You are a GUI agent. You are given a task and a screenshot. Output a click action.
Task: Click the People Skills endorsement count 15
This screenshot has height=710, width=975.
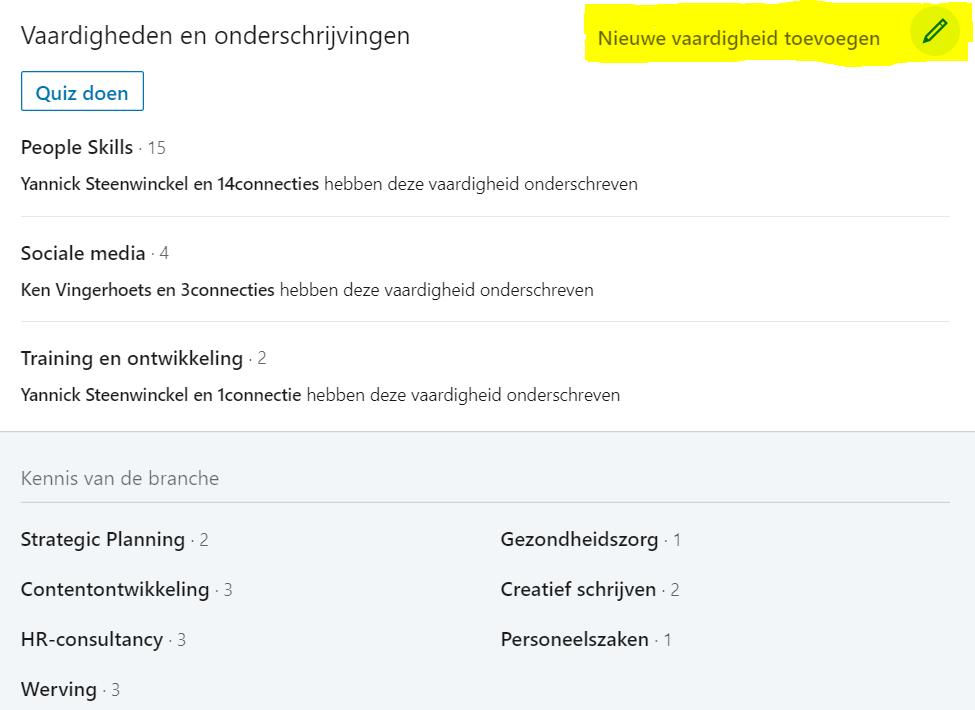(157, 148)
